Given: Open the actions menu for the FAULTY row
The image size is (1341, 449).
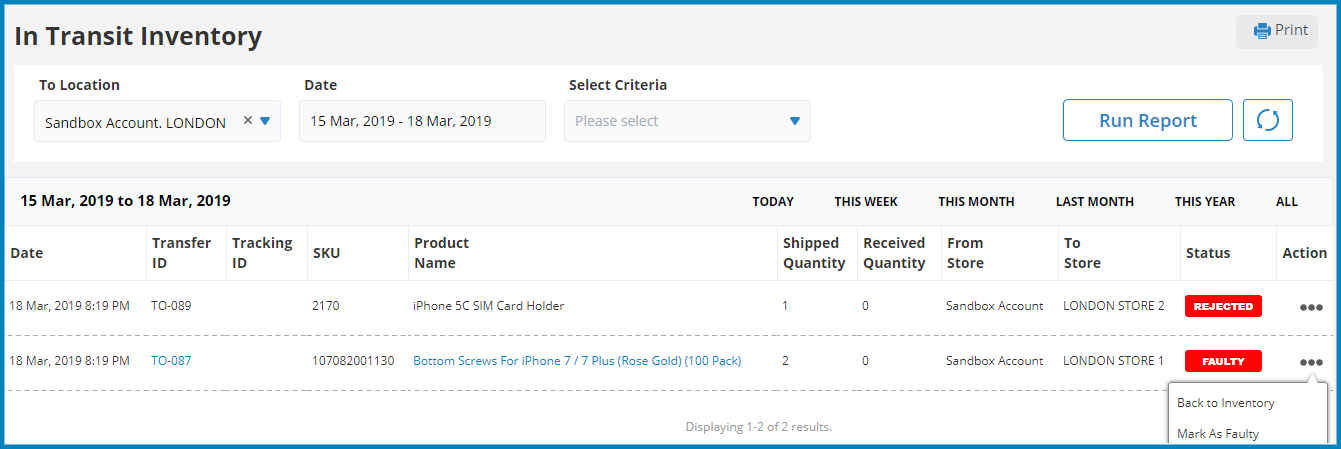Looking at the screenshot, I should 1311,362.
